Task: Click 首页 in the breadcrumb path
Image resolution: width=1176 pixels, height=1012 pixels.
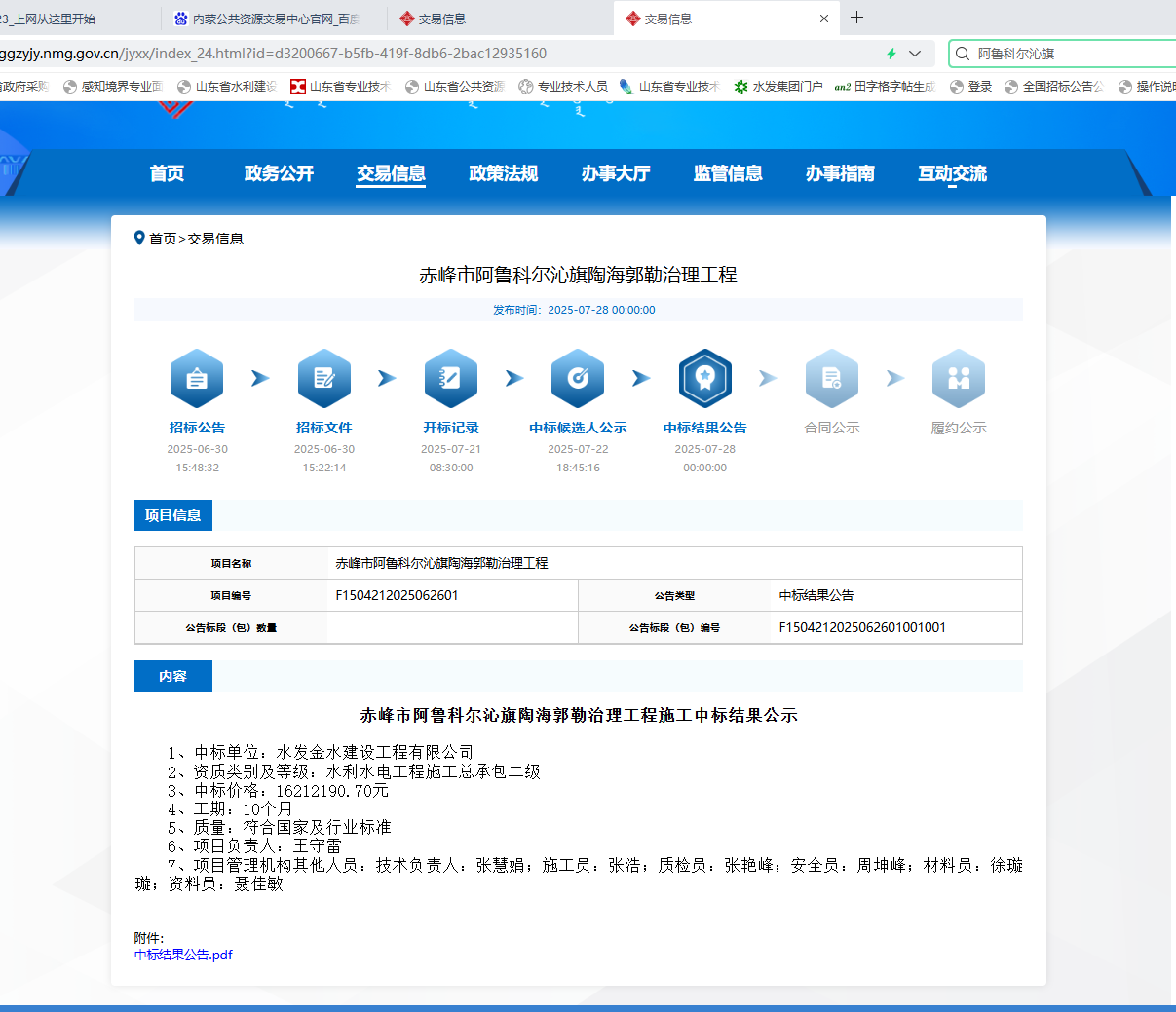Action: coord(163,239)
